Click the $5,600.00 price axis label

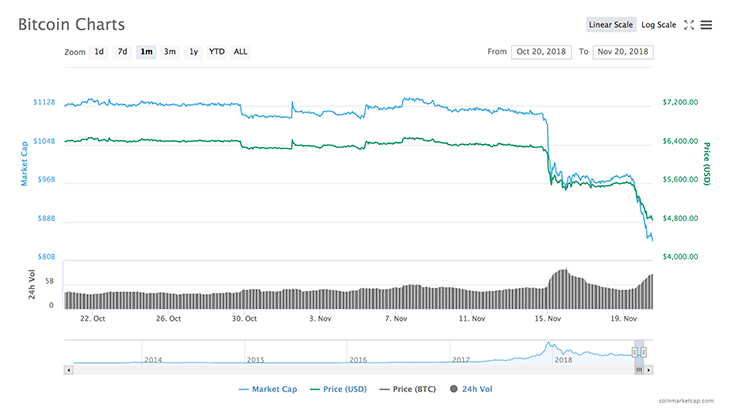point(680,179)
